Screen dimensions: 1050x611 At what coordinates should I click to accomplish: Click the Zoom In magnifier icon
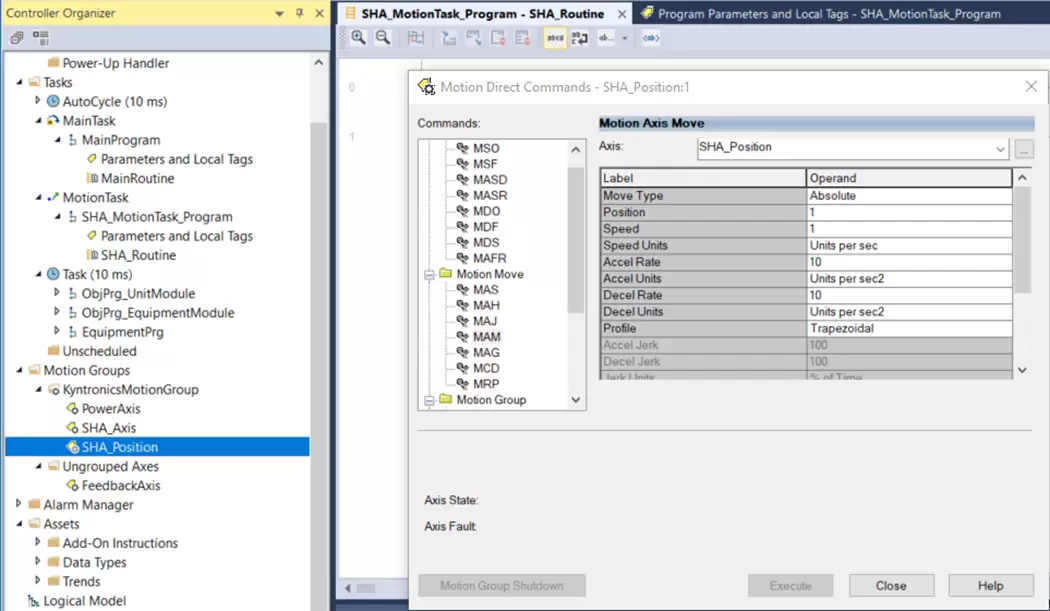pos(358,38)
